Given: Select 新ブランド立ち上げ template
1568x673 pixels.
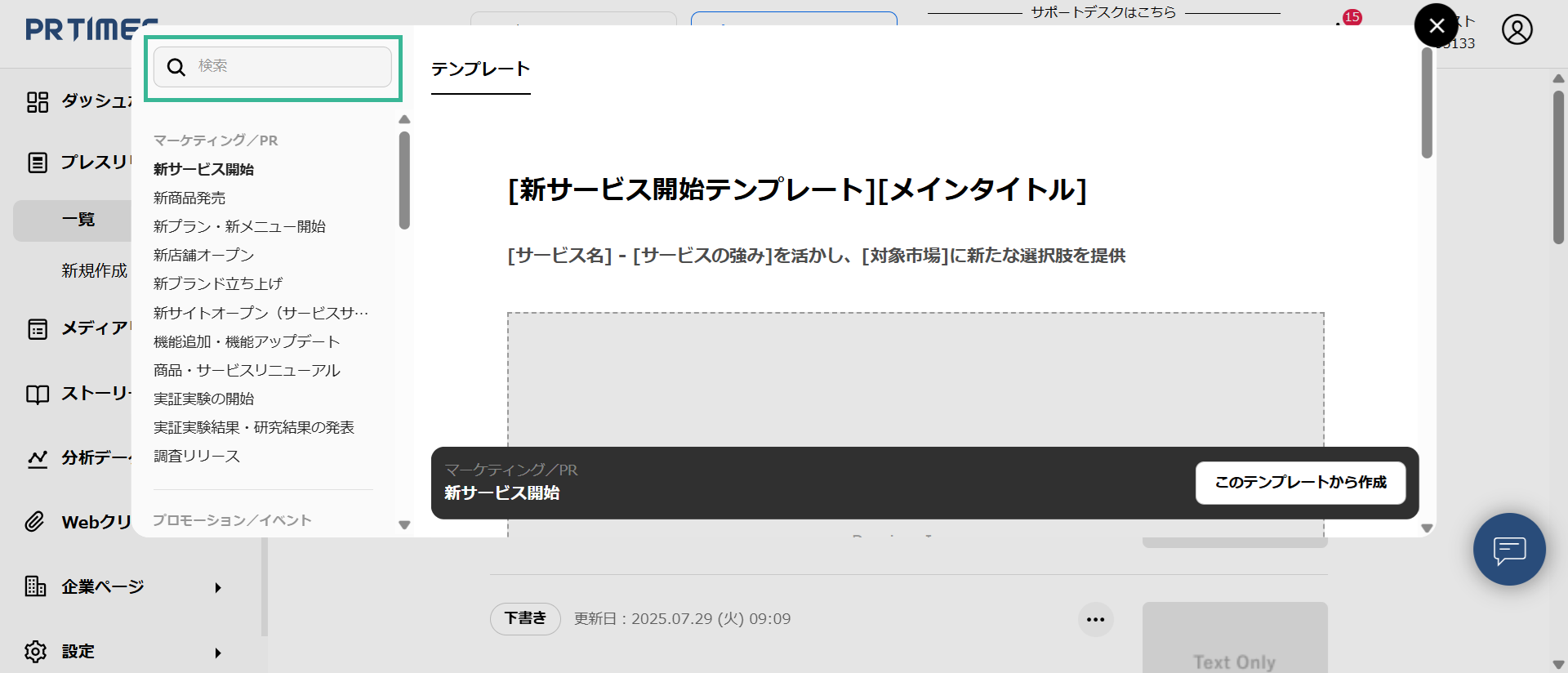Looking at the screenshot, I should [218, 283].
